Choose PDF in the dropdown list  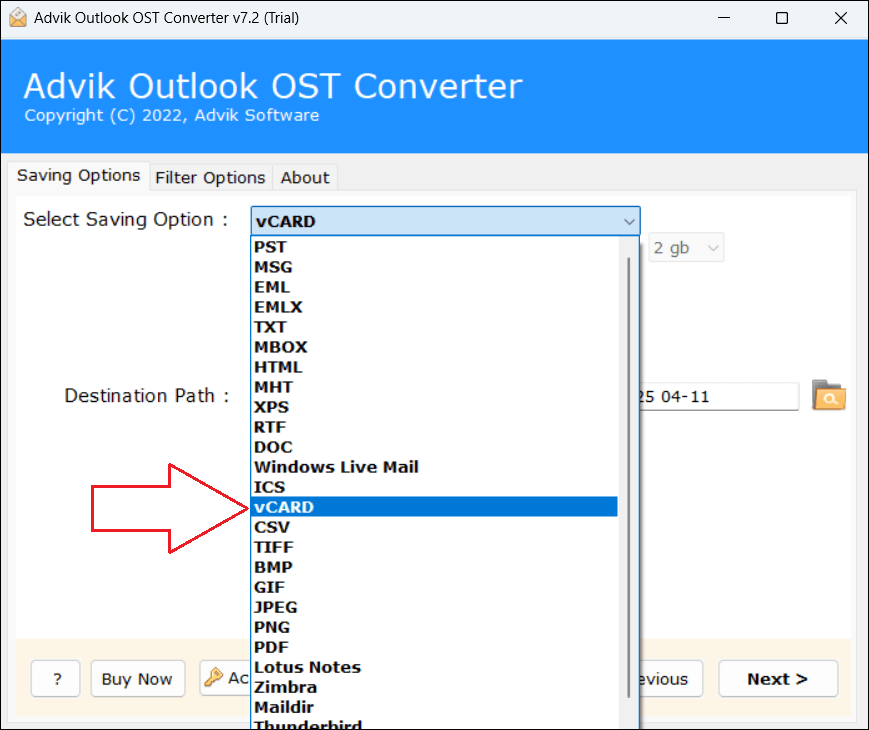click(435, 647)
